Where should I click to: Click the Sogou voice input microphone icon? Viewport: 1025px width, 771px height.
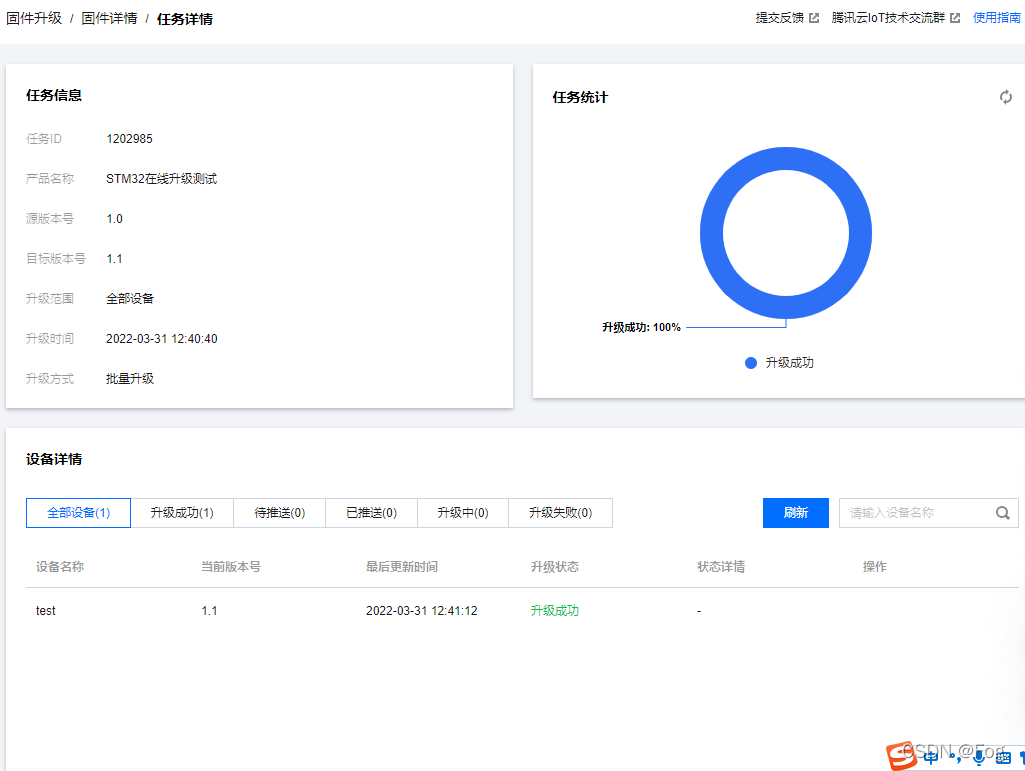(x=978, y=757)
